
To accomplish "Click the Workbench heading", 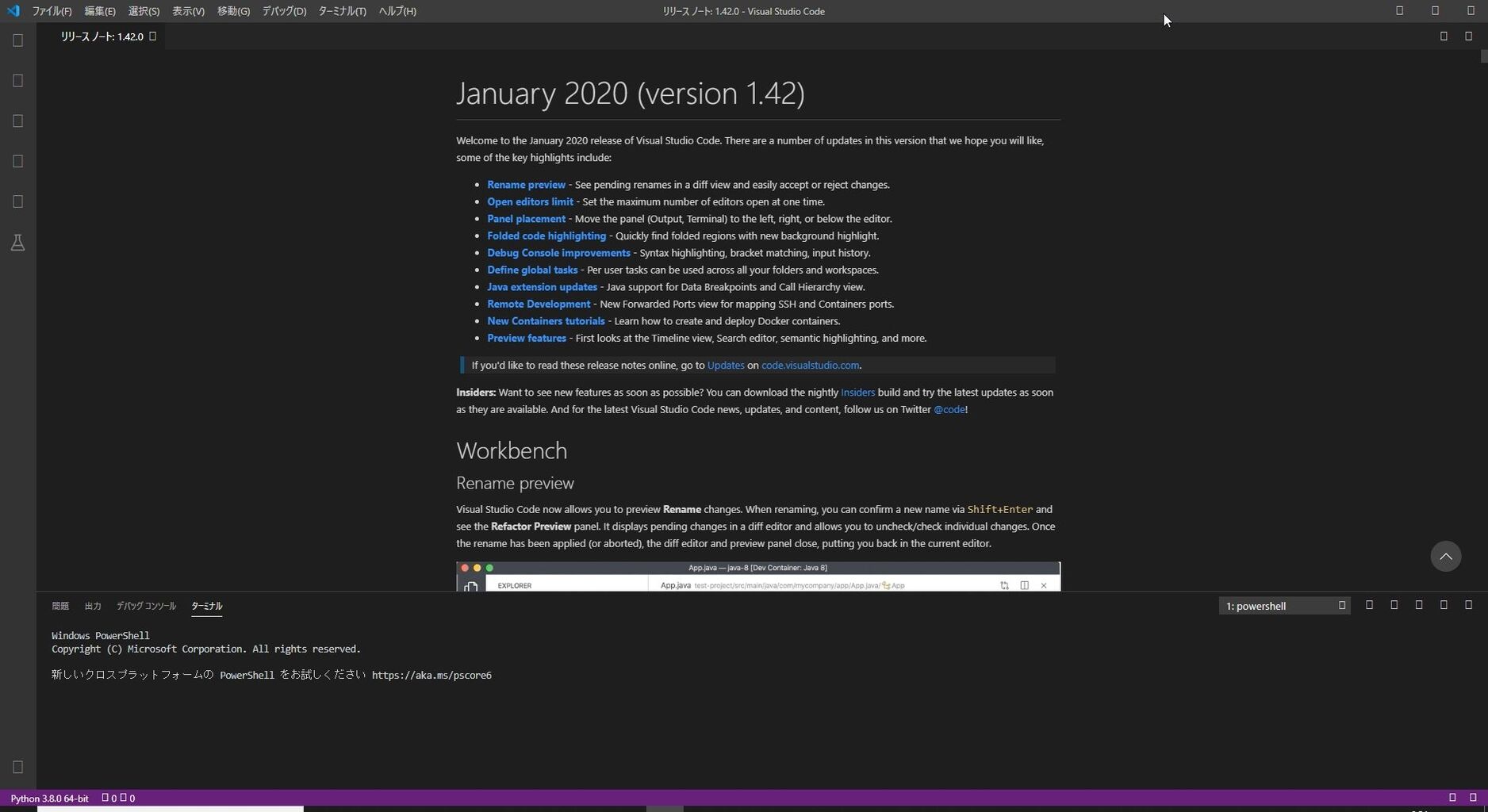I will [512, 450].
